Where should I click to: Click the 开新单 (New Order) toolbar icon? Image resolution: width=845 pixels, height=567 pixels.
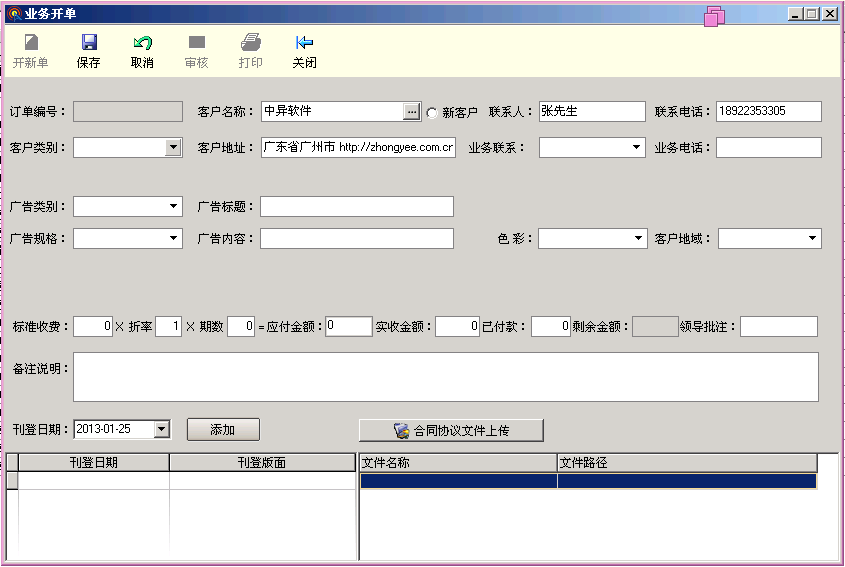coord(31,43)
